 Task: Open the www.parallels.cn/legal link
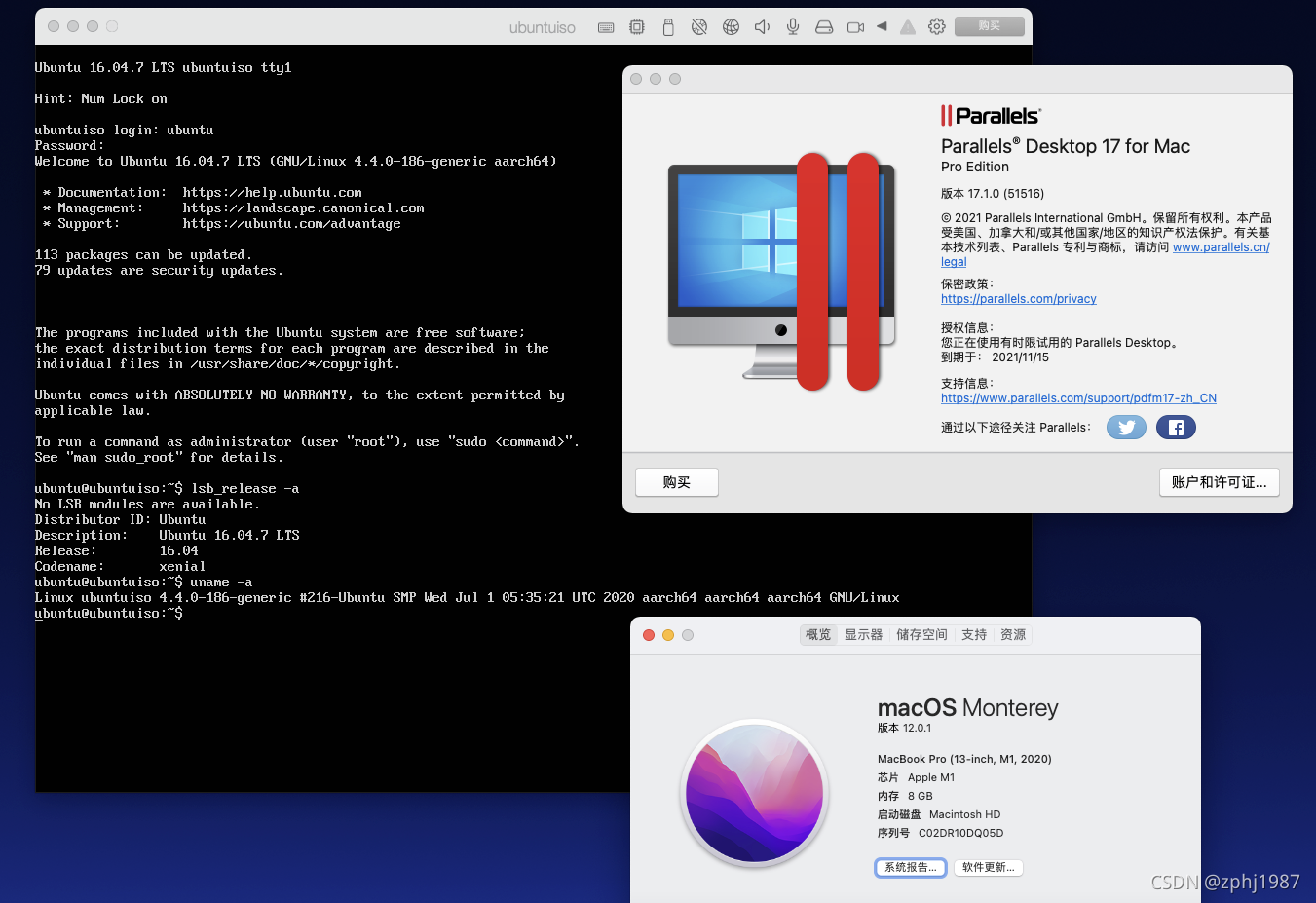[x=1221, y=247]
